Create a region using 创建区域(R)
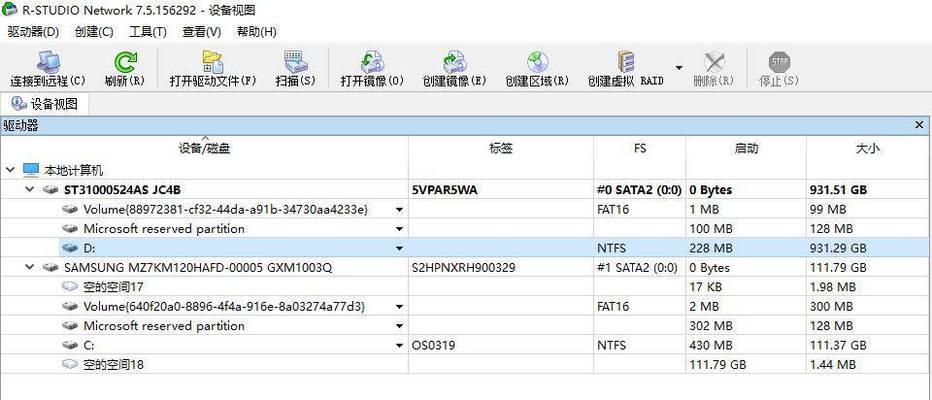 537,62
